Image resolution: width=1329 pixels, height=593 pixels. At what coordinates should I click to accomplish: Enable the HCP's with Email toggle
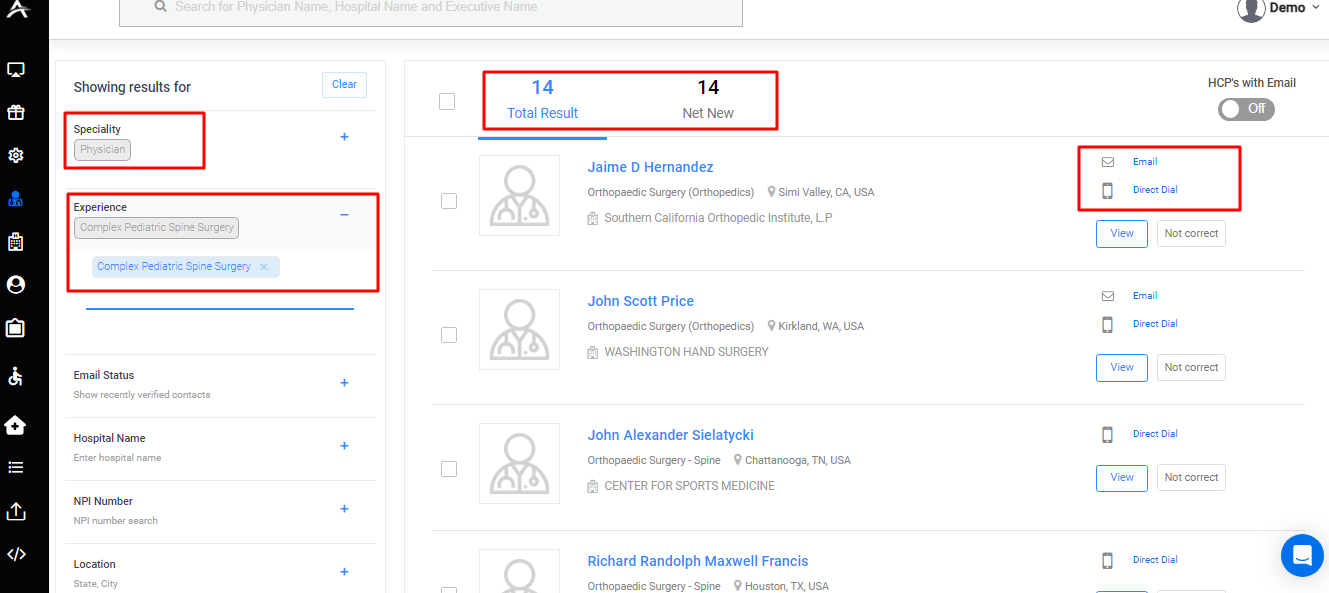tap(1246, 109)
